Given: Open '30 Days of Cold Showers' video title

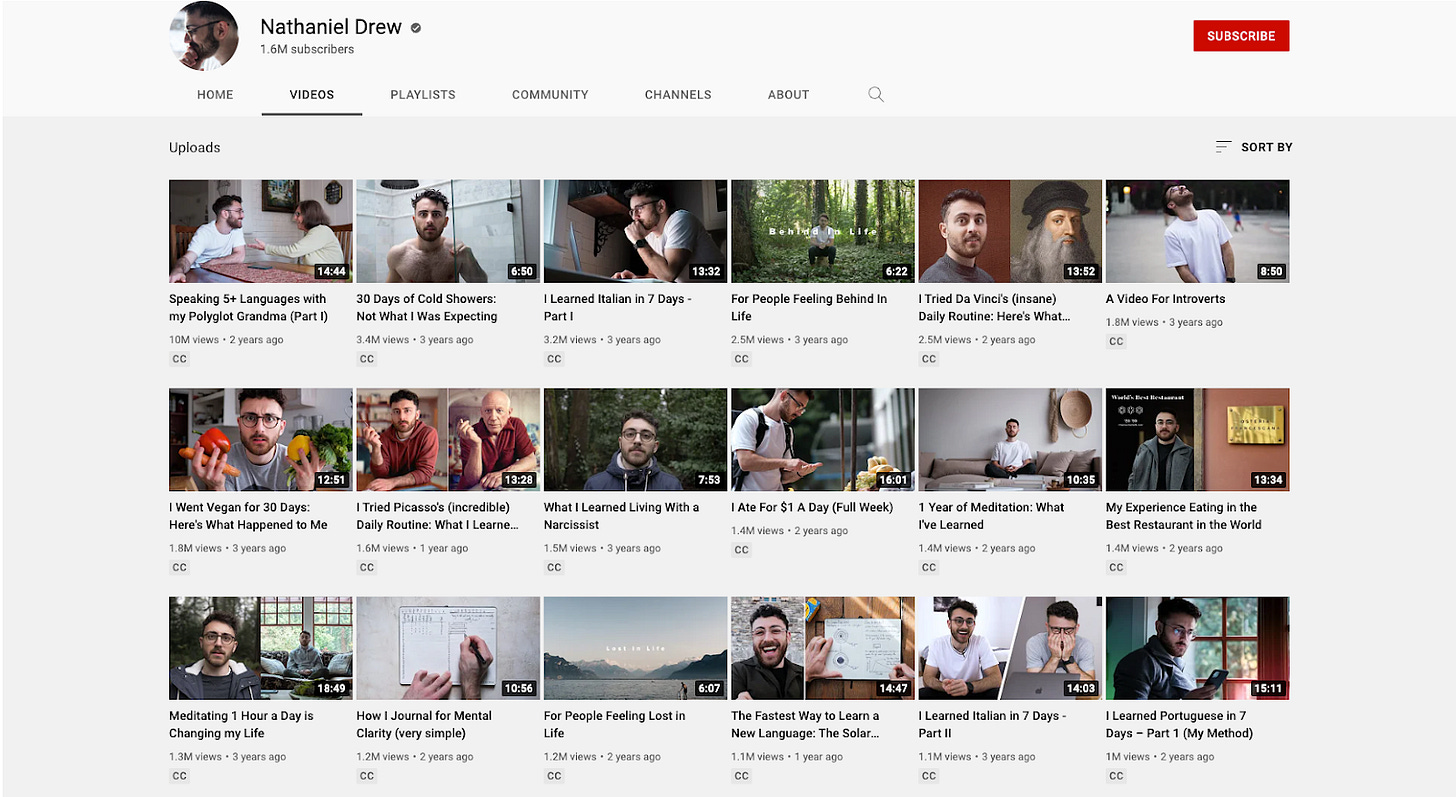Looking at the screenshot, I should 427,307.
